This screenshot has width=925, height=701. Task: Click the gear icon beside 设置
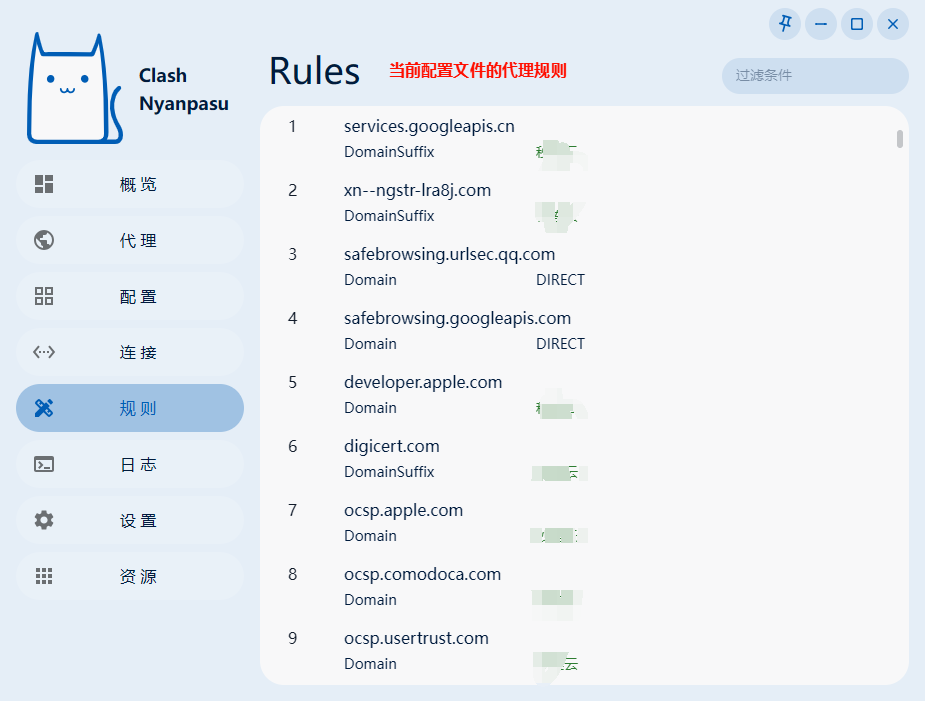[44, 520]
